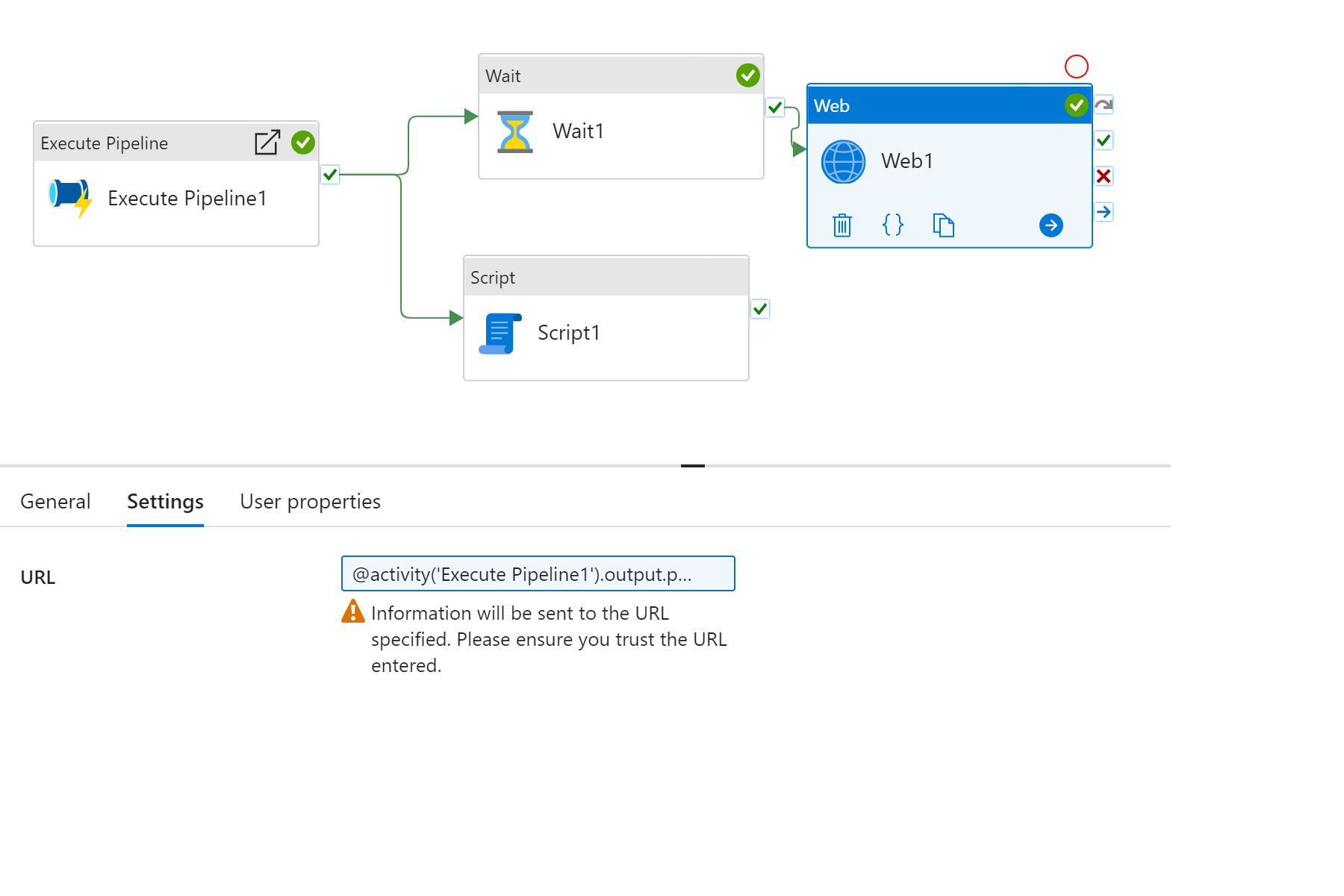Open Web1 activity code view braces icon
Image resolution: width=1344 pixels, height=896 pixels.
pos(892,225)
